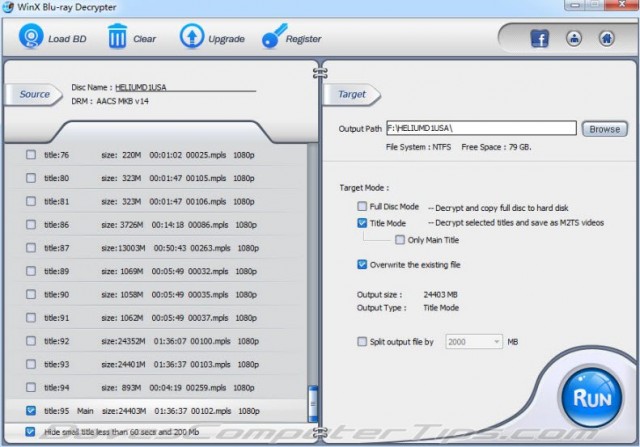Click the 'Free Space : 79 GB.' text

click(x=496, y=147)
